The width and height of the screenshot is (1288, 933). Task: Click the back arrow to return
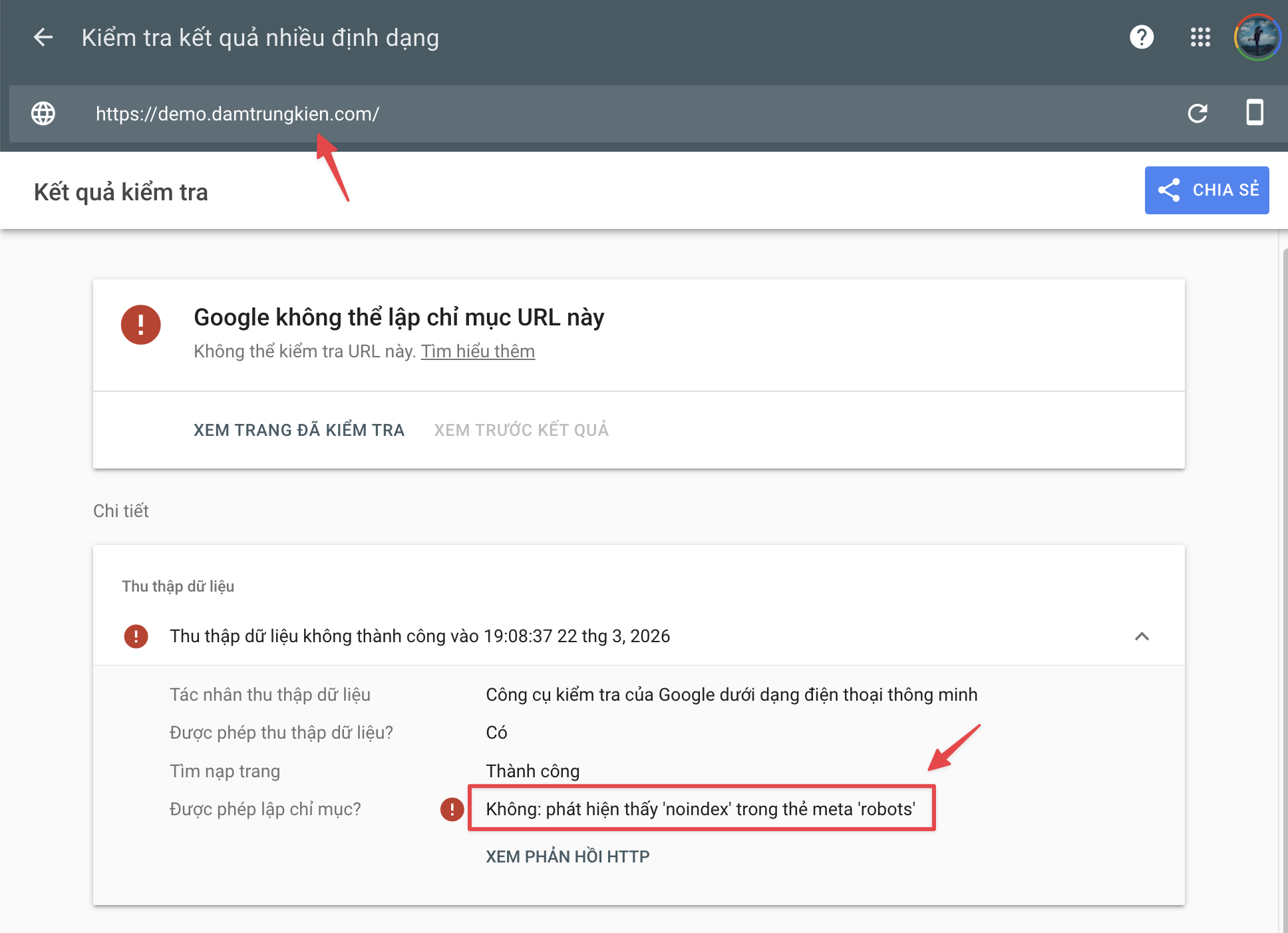click(x=43, y=37)
